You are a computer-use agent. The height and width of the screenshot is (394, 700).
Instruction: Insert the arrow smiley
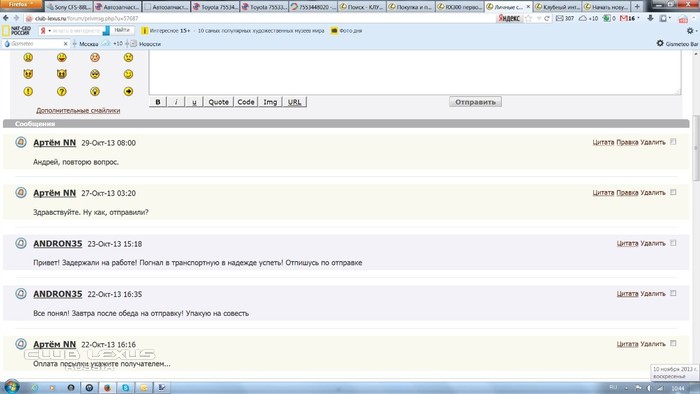tap(129, 91)
